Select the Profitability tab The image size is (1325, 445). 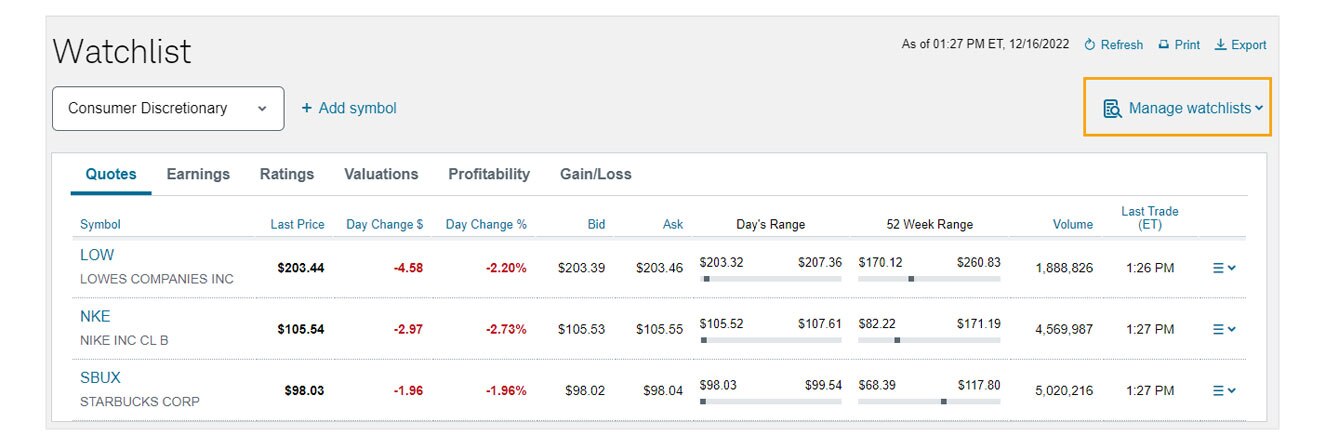489,174
